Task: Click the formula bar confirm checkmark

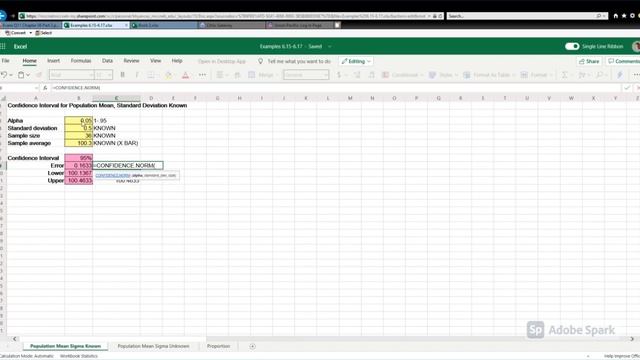Action: coord(627,88)
